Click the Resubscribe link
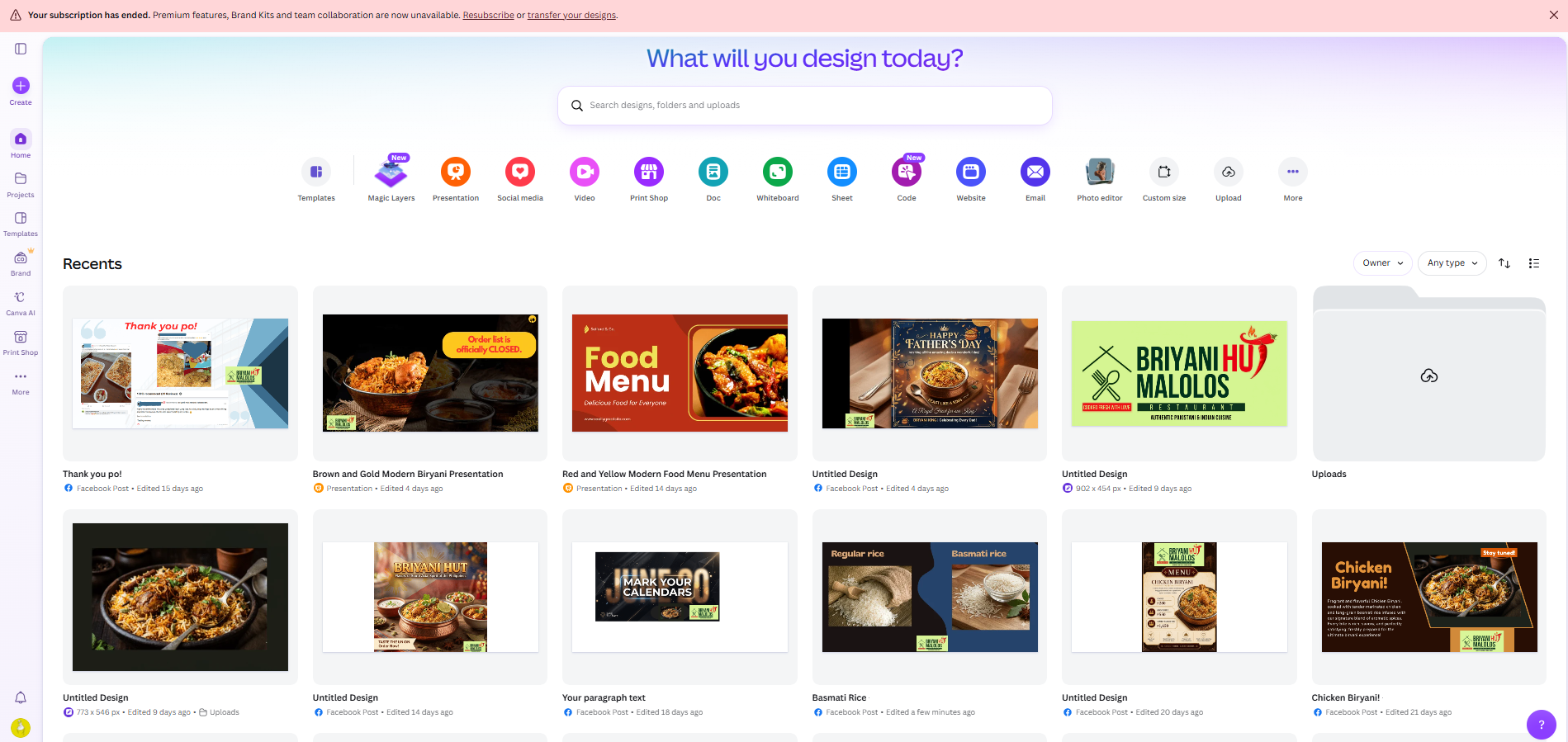This screenshot has width=1568, height=742. [488, 16]
